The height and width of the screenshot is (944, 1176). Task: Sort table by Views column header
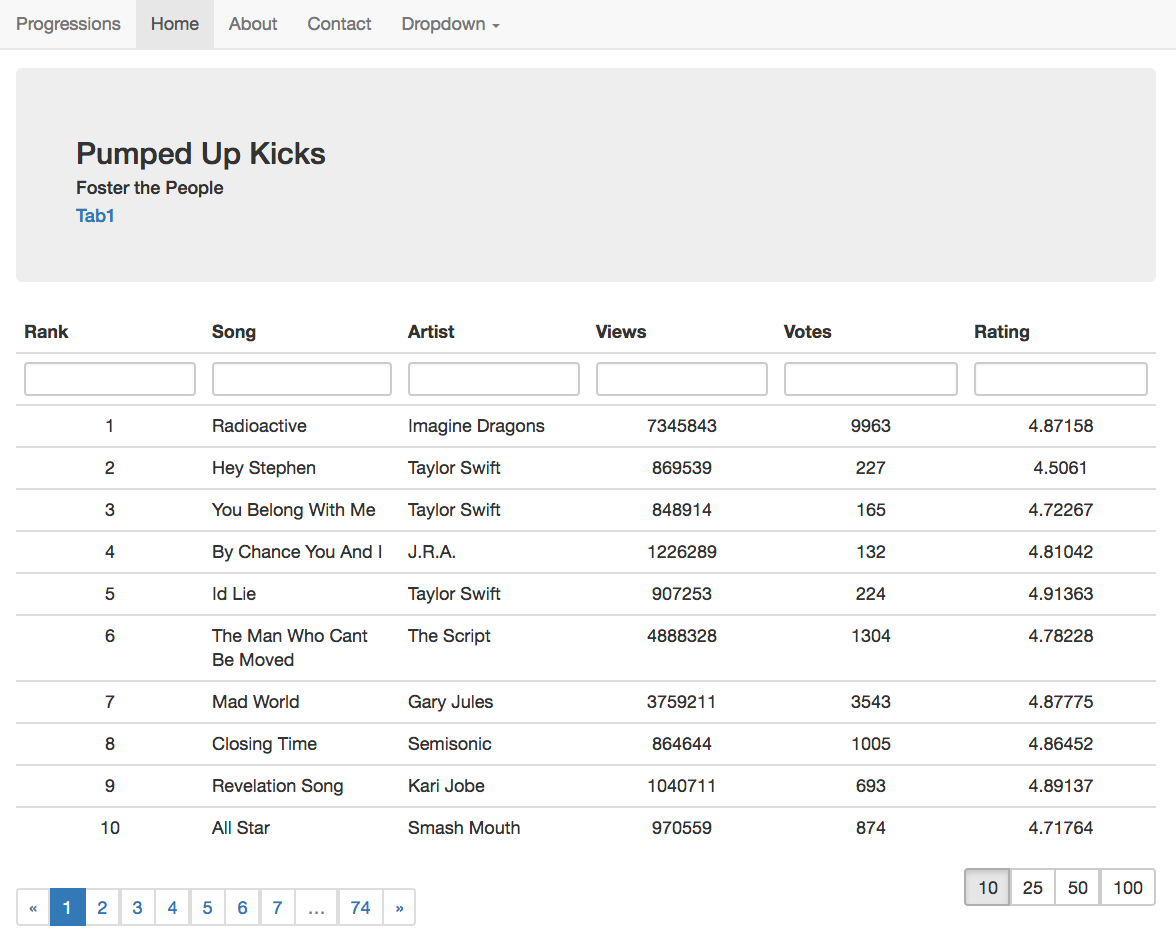[621, 331]
